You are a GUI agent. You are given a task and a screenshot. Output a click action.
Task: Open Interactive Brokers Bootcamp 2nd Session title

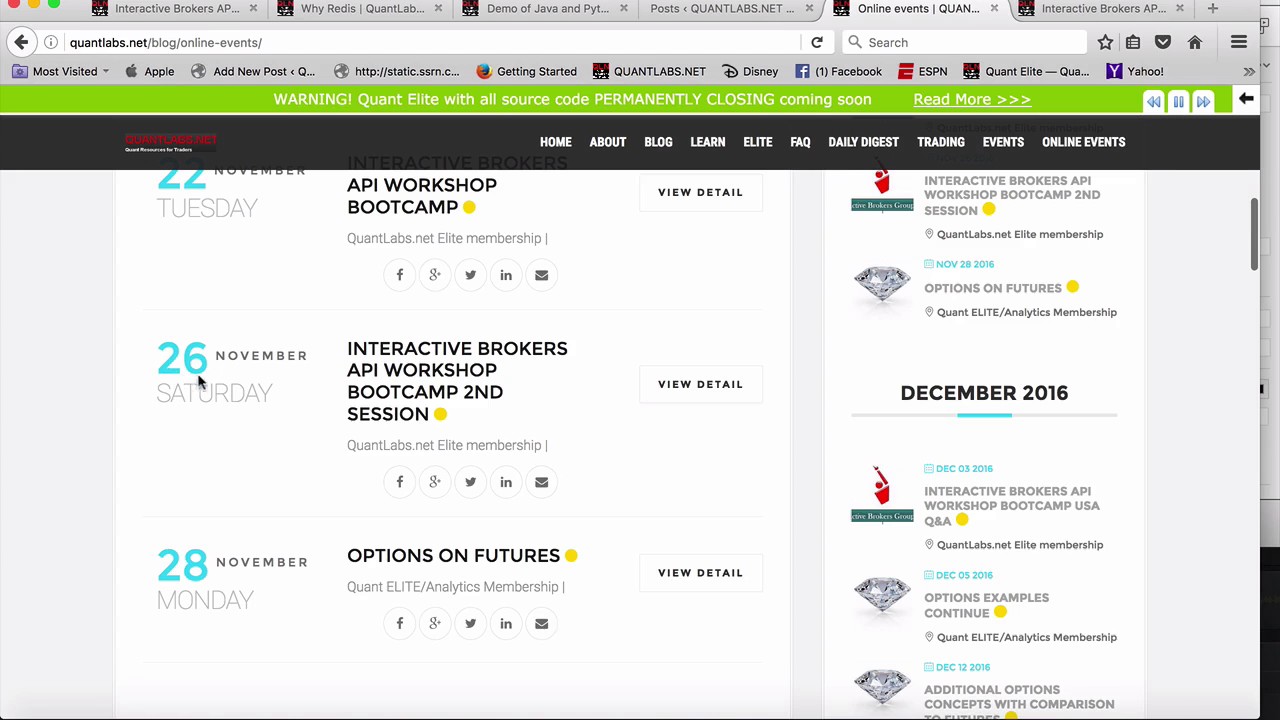[457, 381]
